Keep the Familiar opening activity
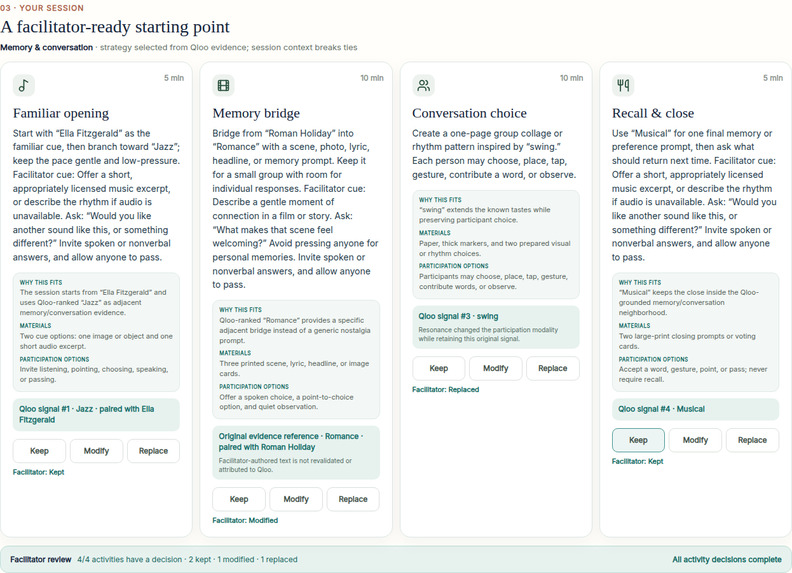792x573 pixels. pyautogui.click(x=39, y=451)
